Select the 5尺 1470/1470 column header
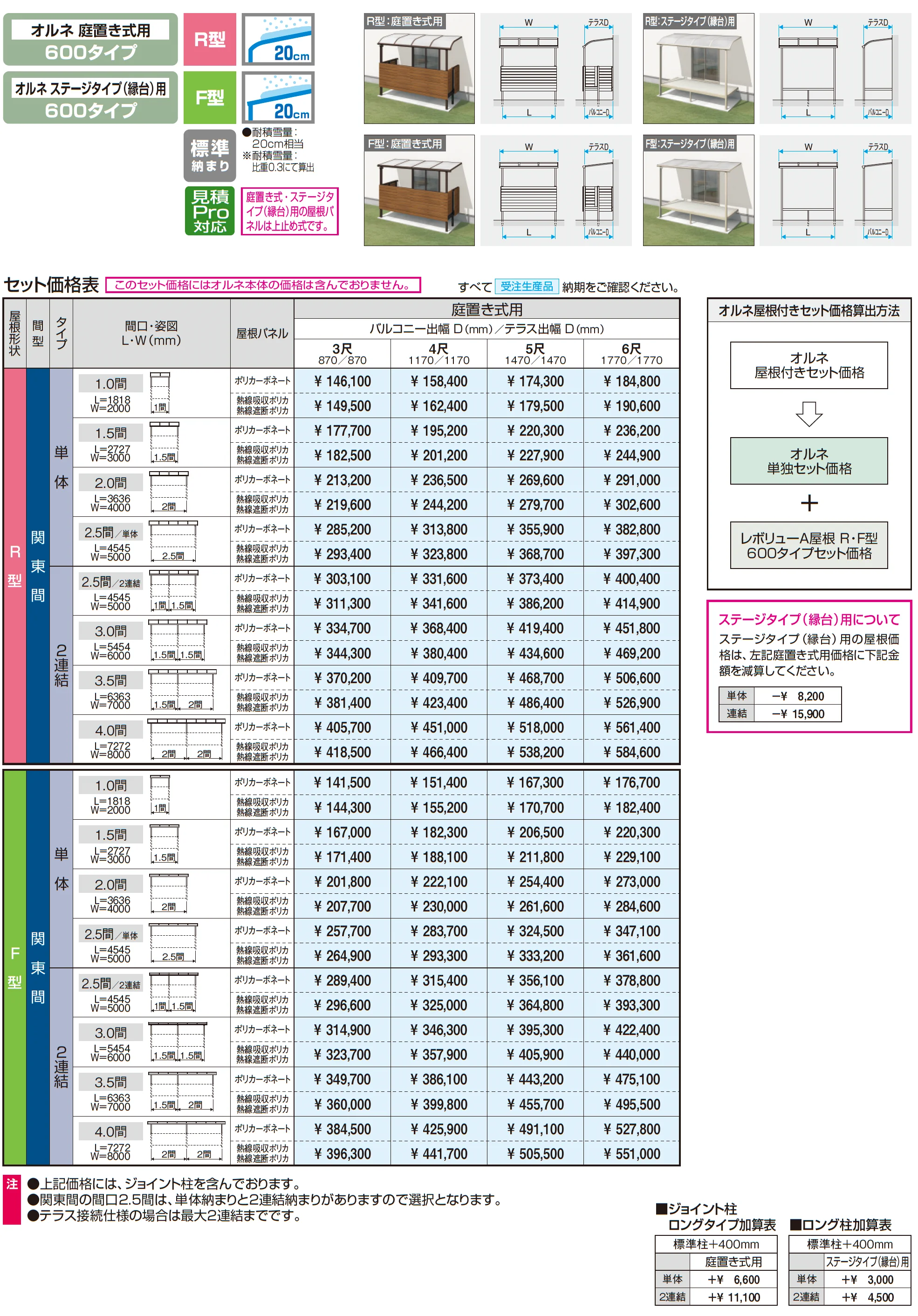918x1316 pixels. point(535,354)
